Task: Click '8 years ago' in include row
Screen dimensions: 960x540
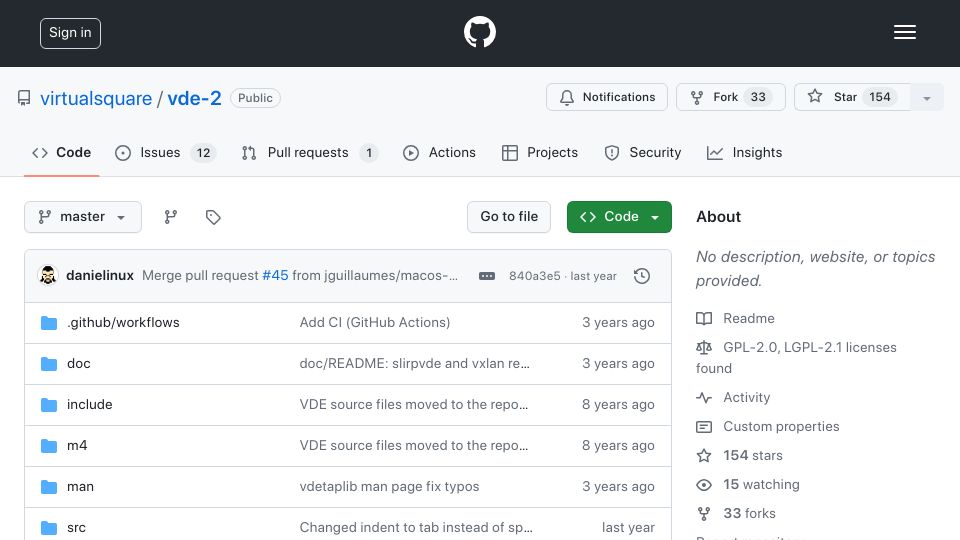Action: click(x=618, y=405)
